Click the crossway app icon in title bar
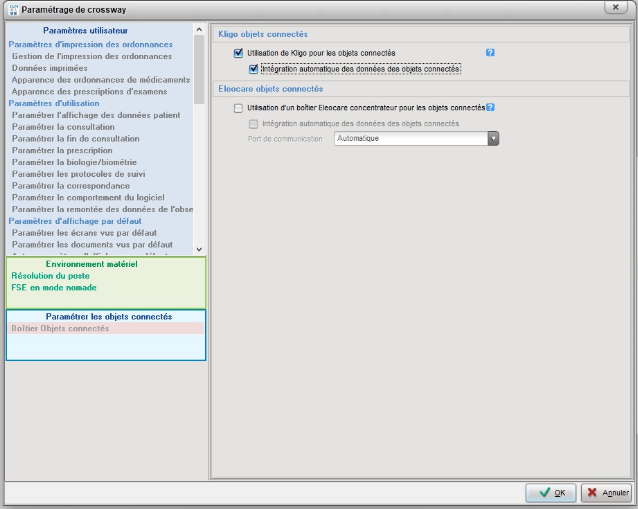The height and width of the screenshot is (509, 638). [12, 9]
